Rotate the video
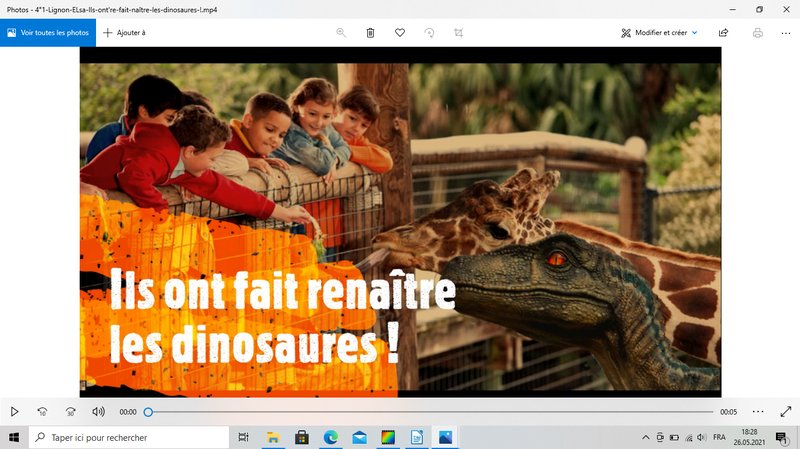This screenshot has height=449, width=800. click(x=429, y=32)
